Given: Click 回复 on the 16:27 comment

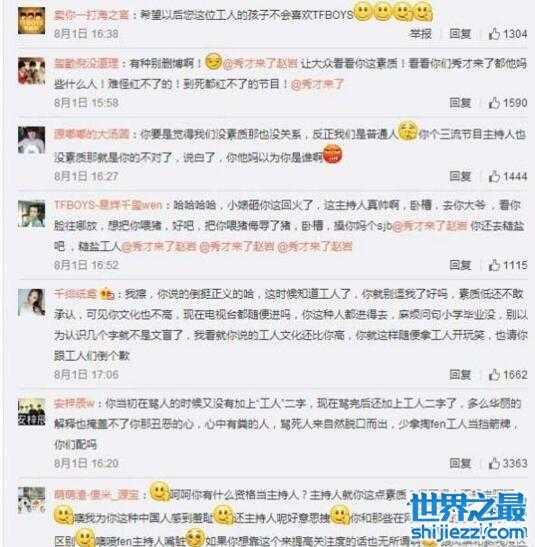Looking at the screenshot, I should click(460, 176).
